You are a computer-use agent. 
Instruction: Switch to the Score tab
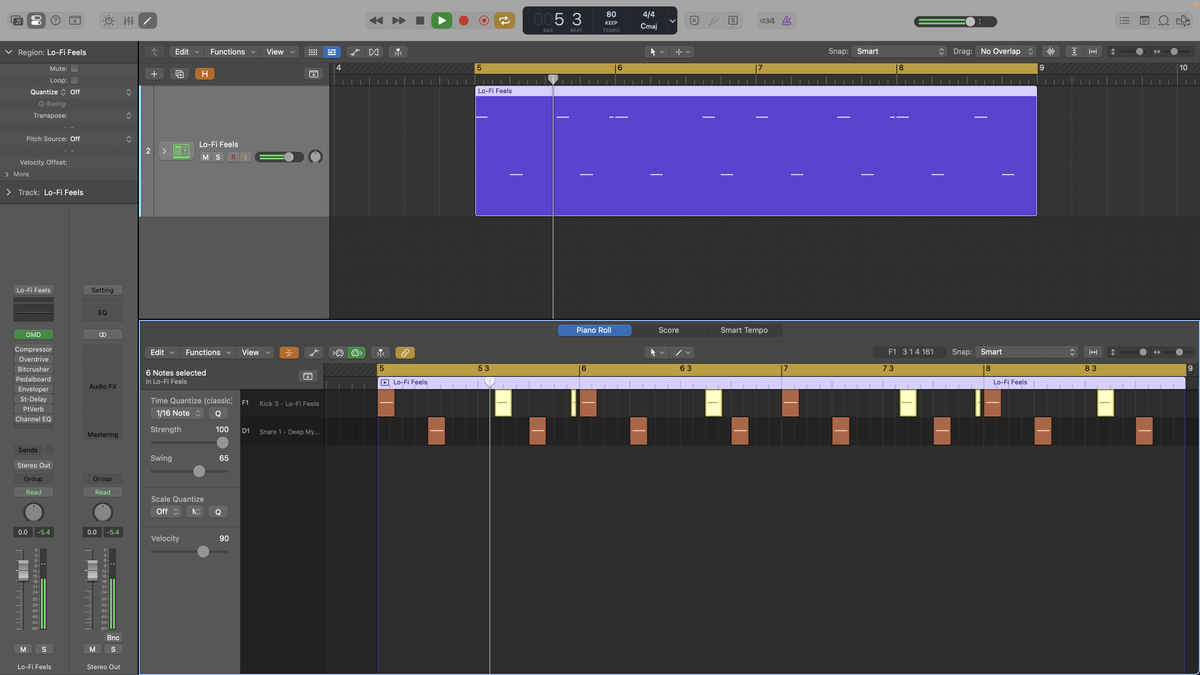click(x=668, y=330)
